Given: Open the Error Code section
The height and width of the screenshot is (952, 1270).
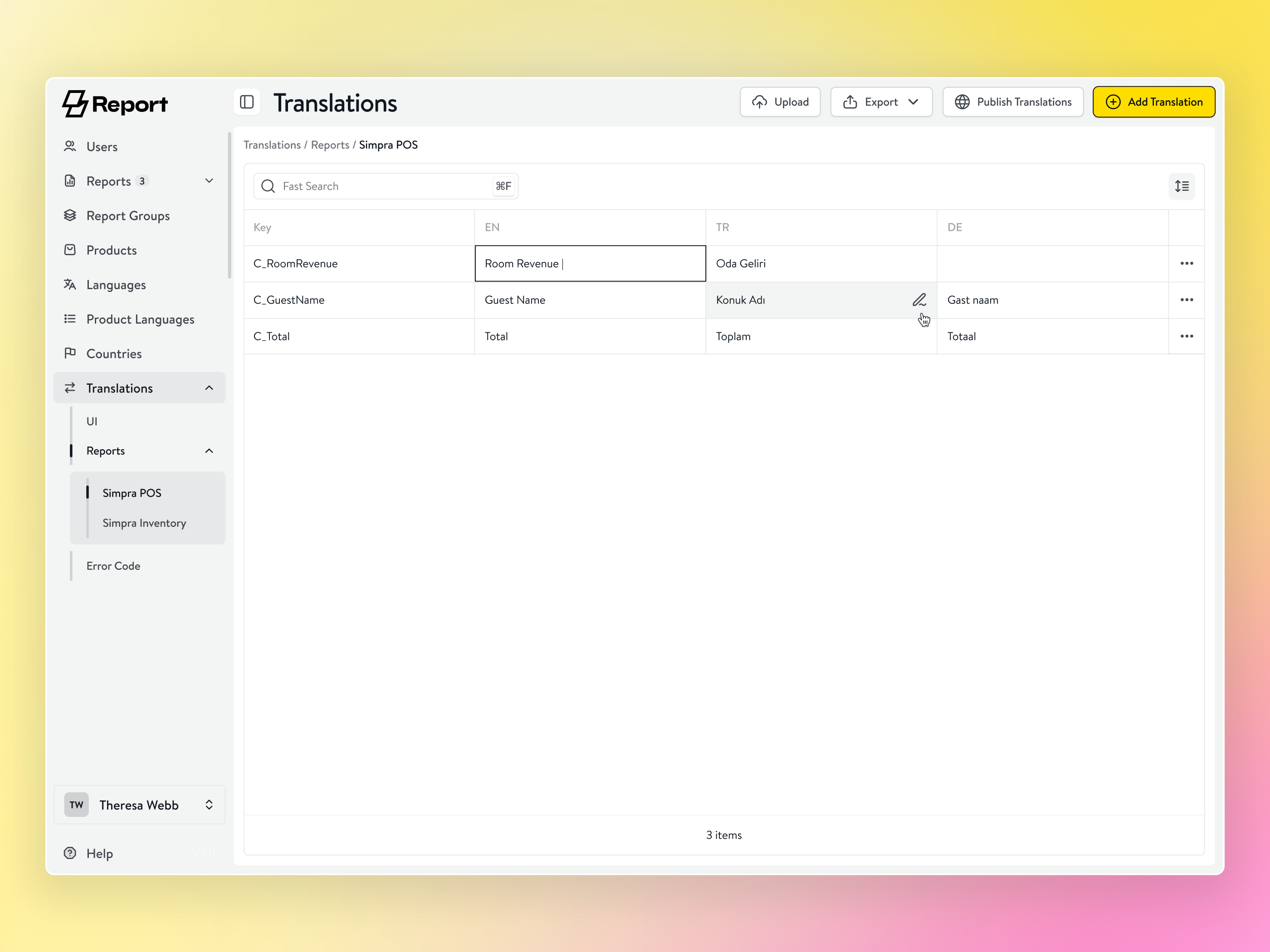Looking at the screenshot, I should click(113, 566).
